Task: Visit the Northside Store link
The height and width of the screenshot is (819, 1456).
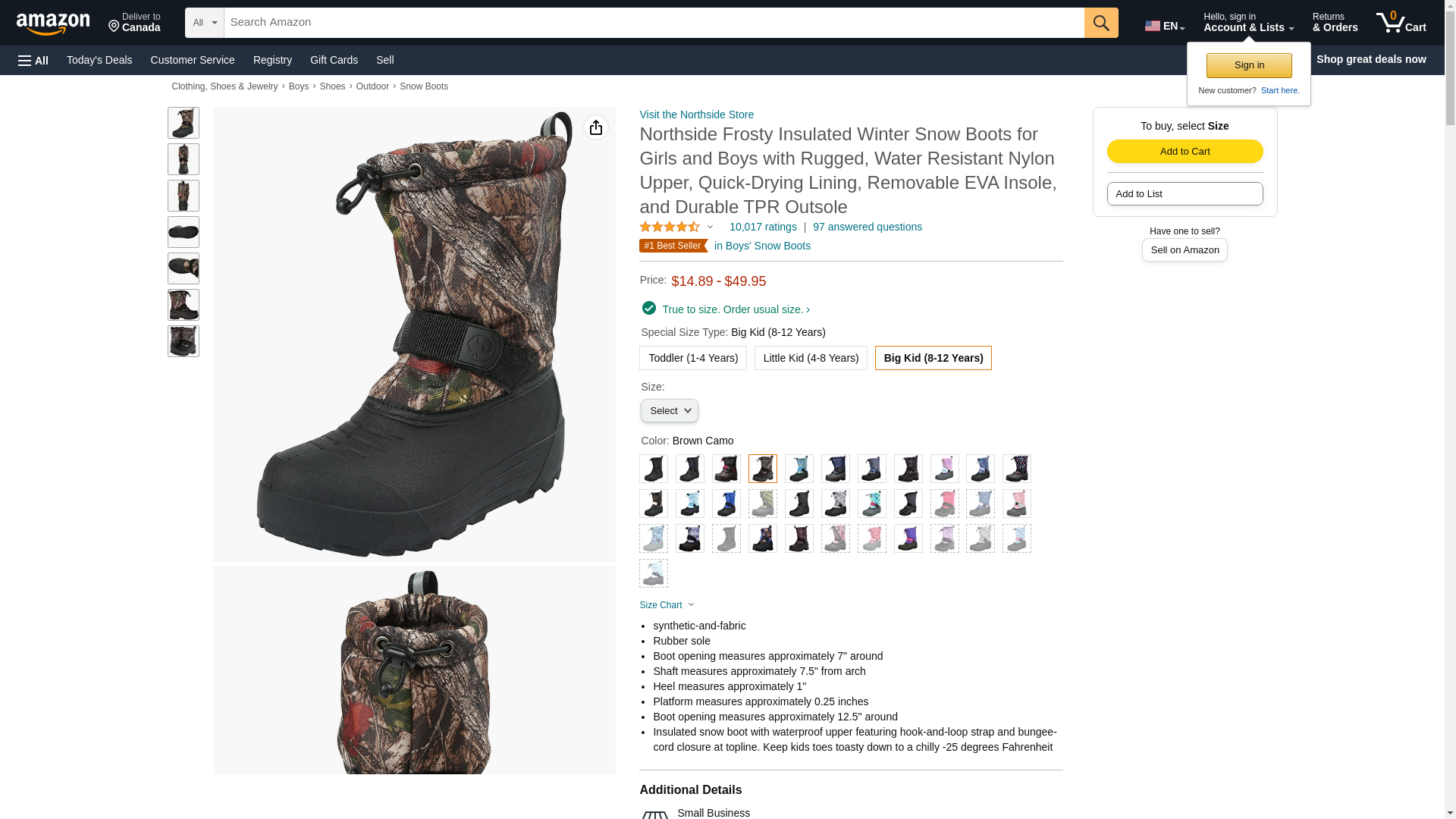Action: point(696,115)
